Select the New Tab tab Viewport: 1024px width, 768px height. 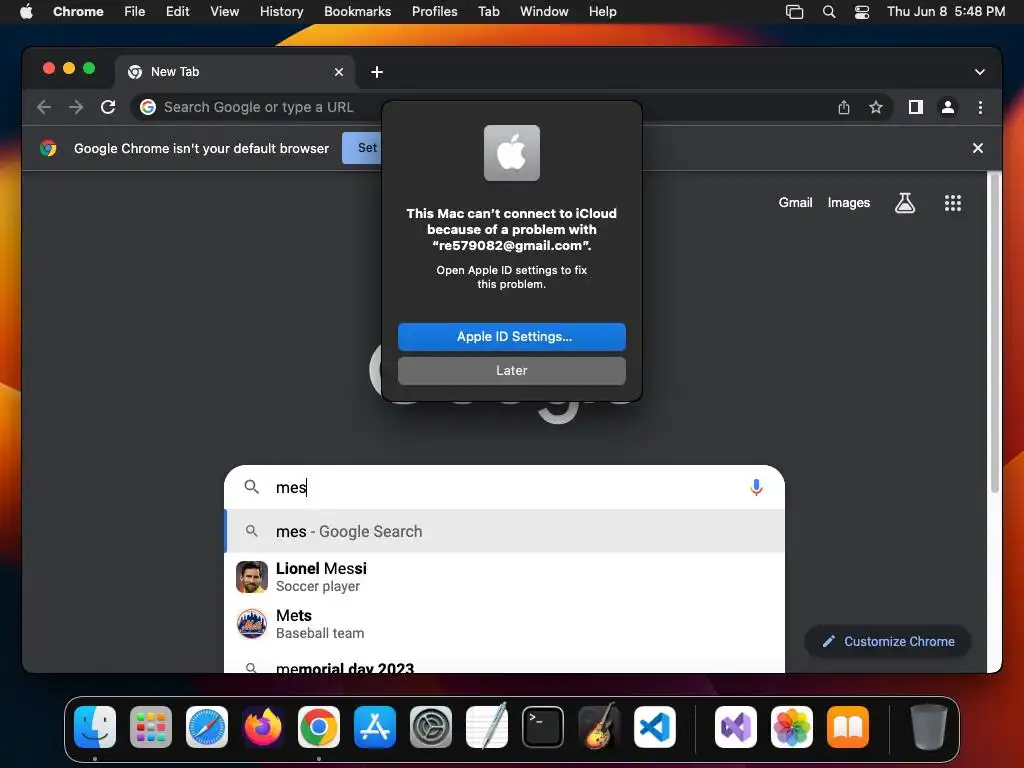[235, 72]
